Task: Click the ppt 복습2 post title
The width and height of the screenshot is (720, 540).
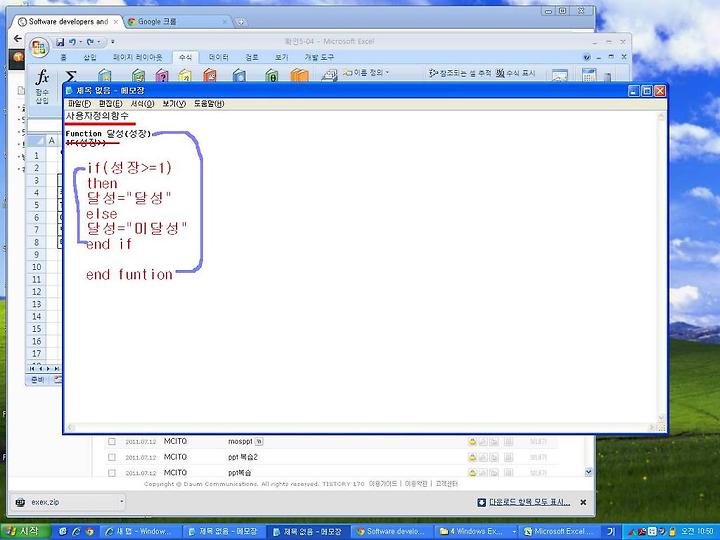Action: point(243,457)
